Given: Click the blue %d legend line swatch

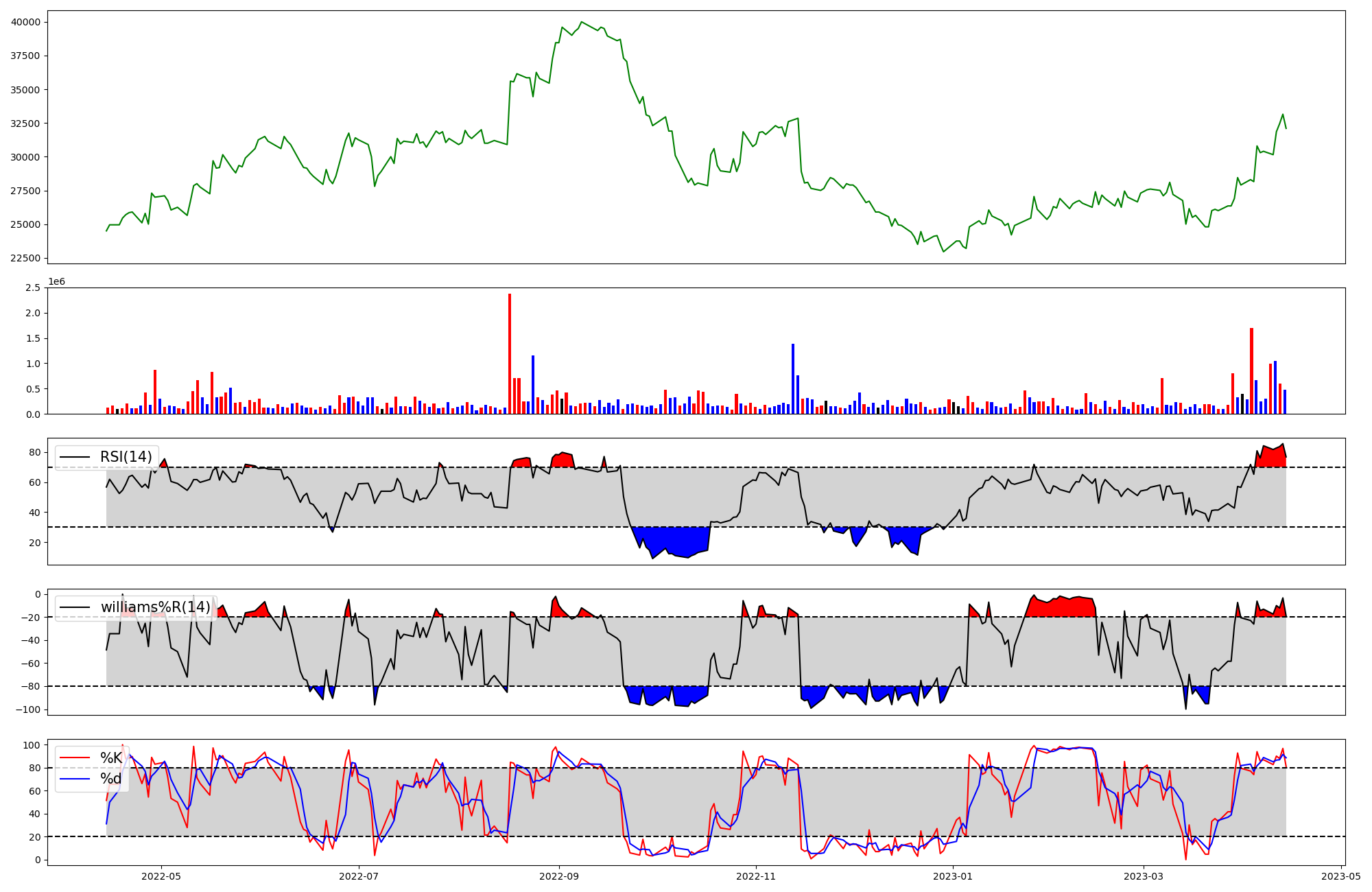Looking at the screenshot, I should [75, 779].
